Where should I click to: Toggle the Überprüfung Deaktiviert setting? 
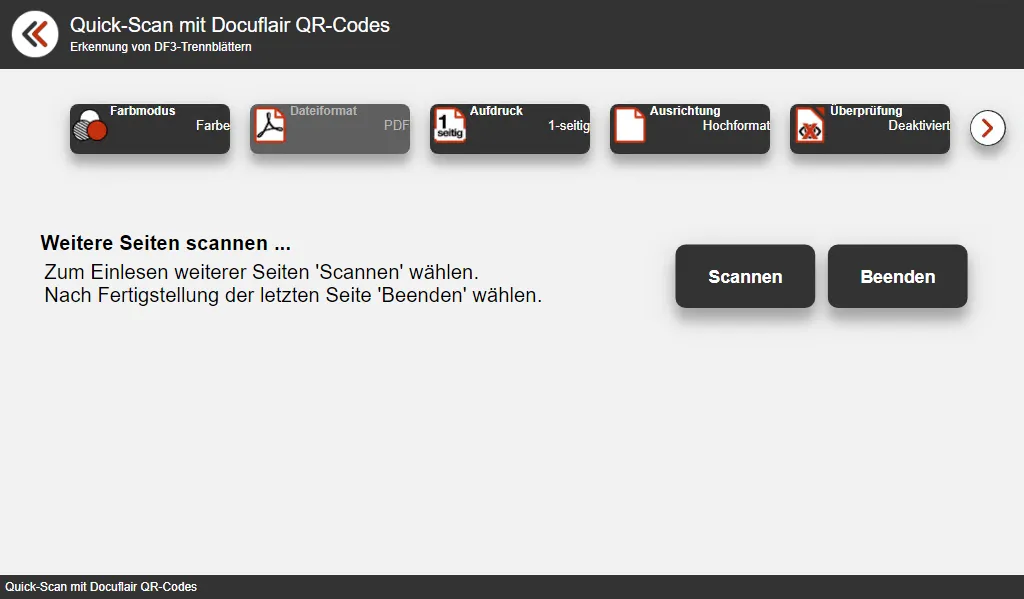tap(918, 126)
